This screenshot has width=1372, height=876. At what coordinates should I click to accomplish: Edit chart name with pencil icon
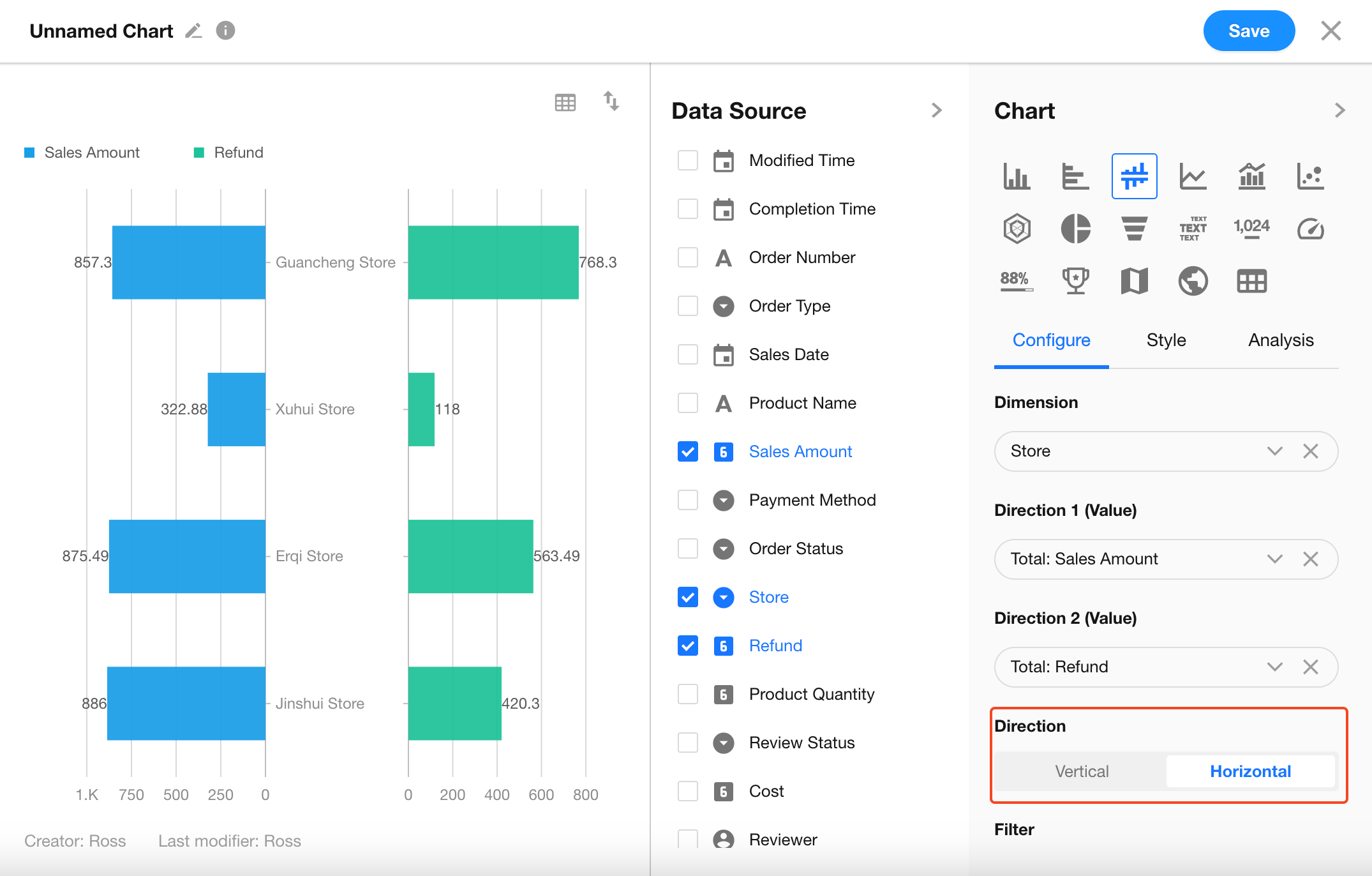(193, 31)
